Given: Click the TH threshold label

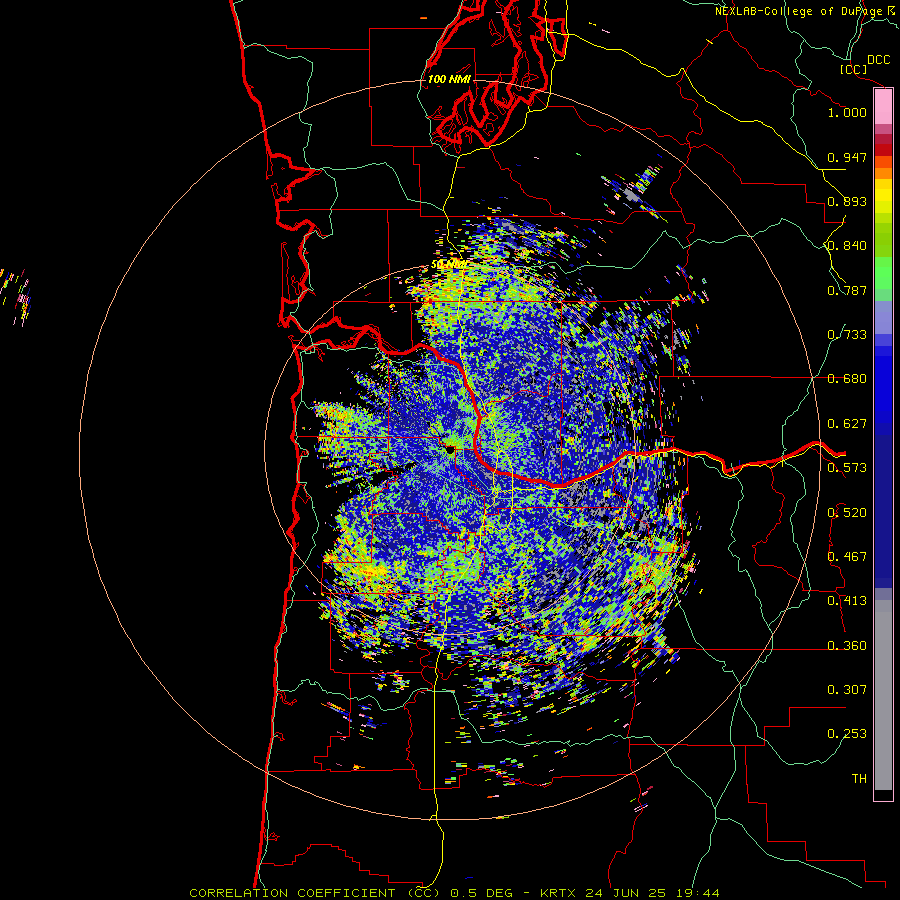Looking at the screenshot, I should 859,779.
